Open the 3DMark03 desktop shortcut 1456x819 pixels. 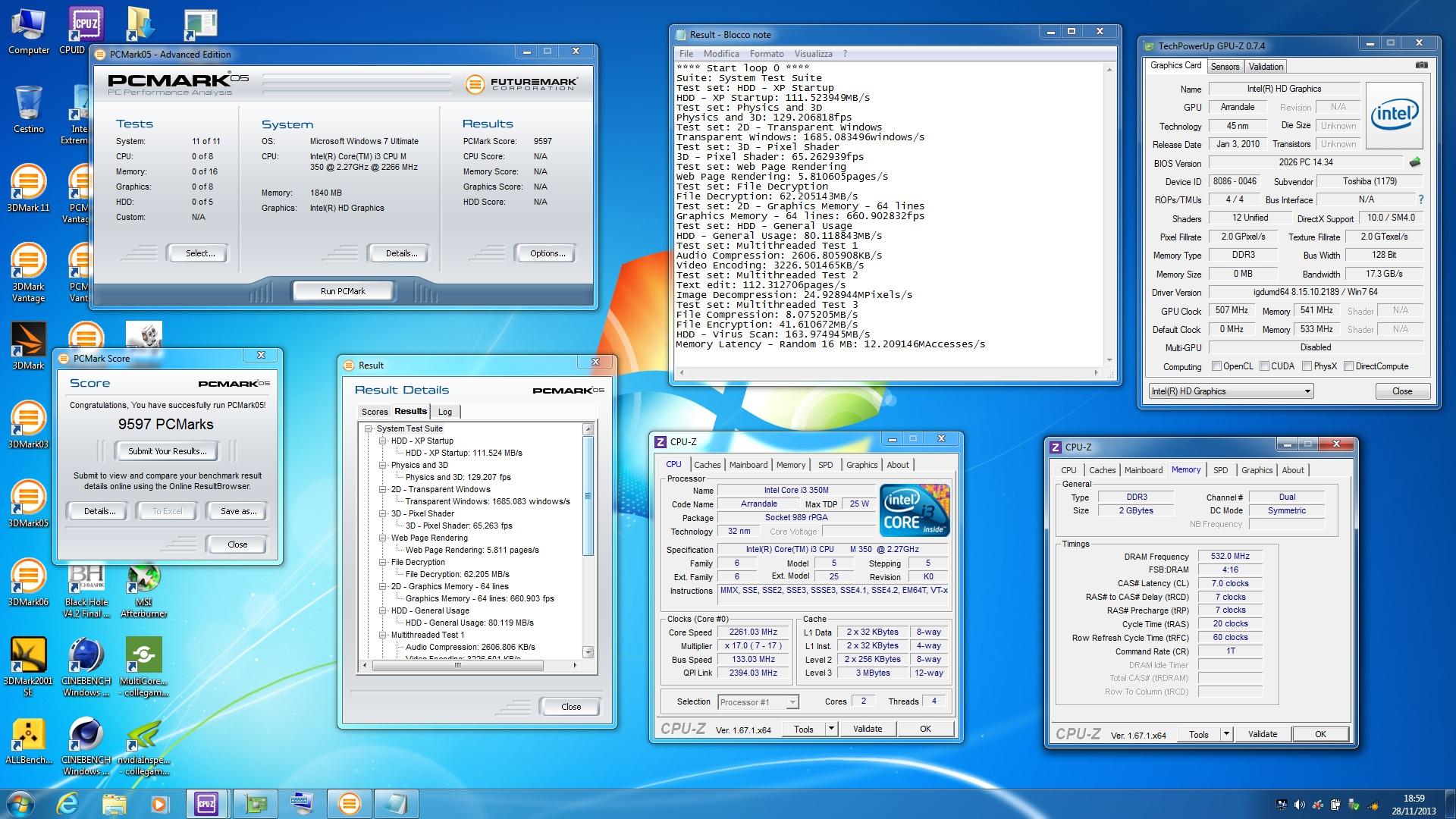[x=28, y=425]
